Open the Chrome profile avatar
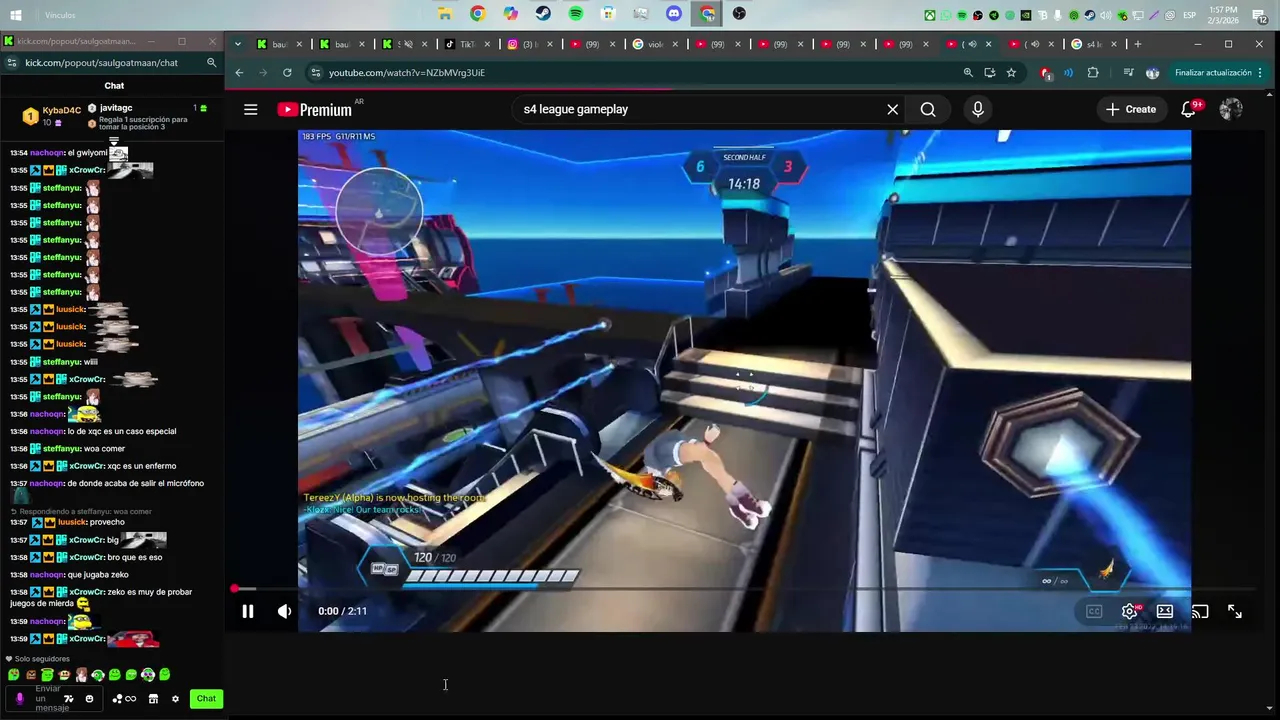The width and height of the screenshot is (1280, 720). (x=1152, y=73)
